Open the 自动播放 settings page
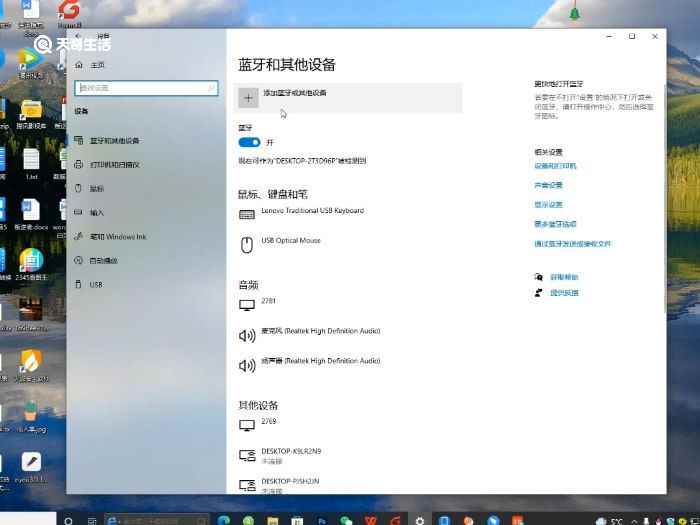Screen dimensions: 700x525 [103, 261]
